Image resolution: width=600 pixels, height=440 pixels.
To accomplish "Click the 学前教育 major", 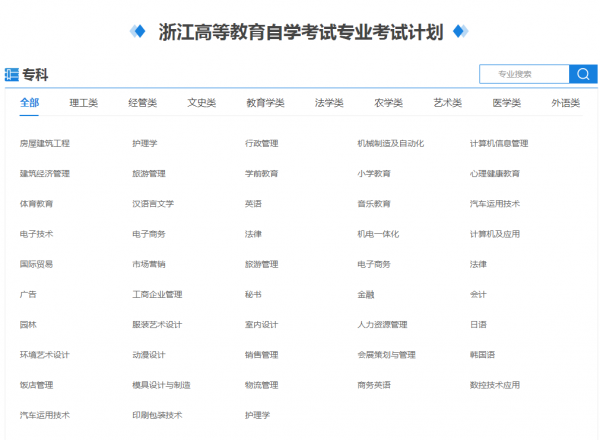I will (x=262, y=174).
